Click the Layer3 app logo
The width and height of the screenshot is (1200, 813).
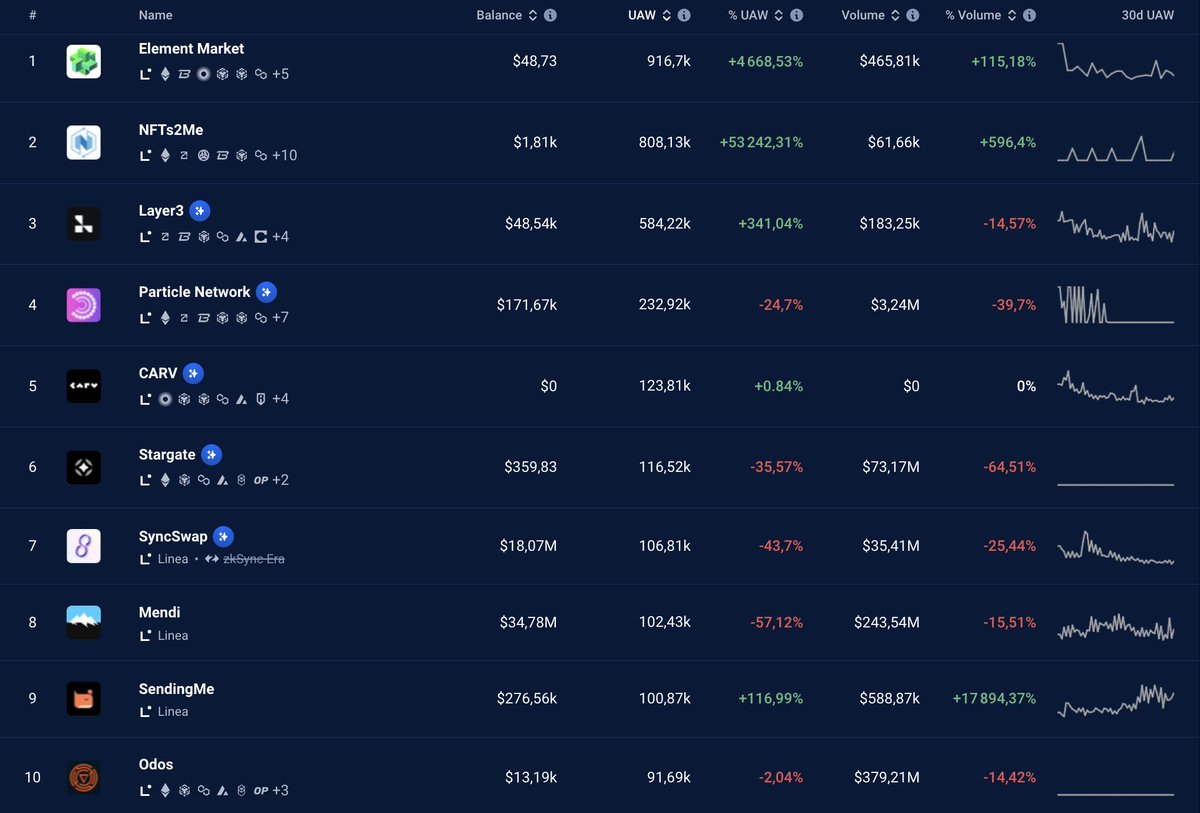pyautogui.click(x=83, y=224)
